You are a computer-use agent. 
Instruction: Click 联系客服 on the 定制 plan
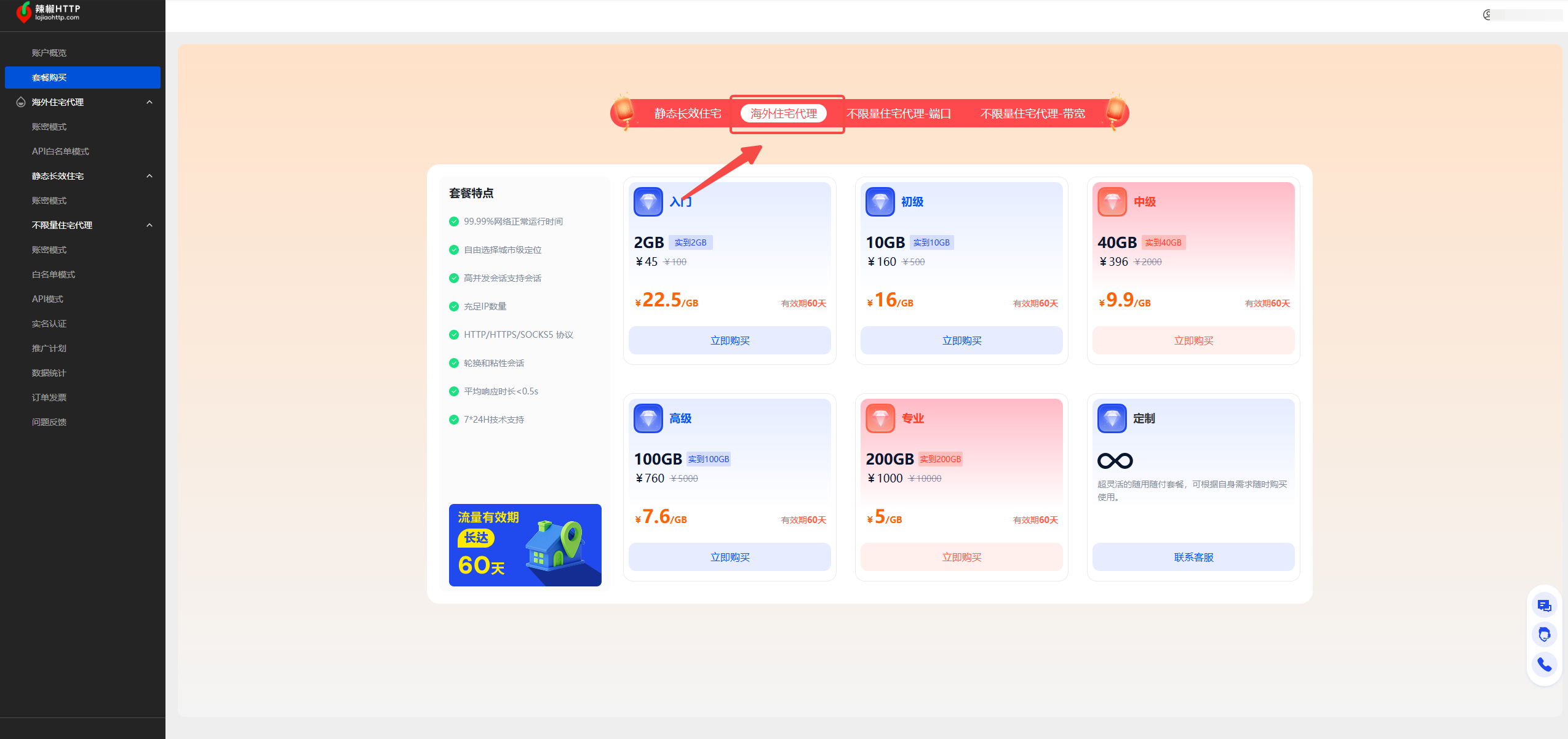[1193, 557]
